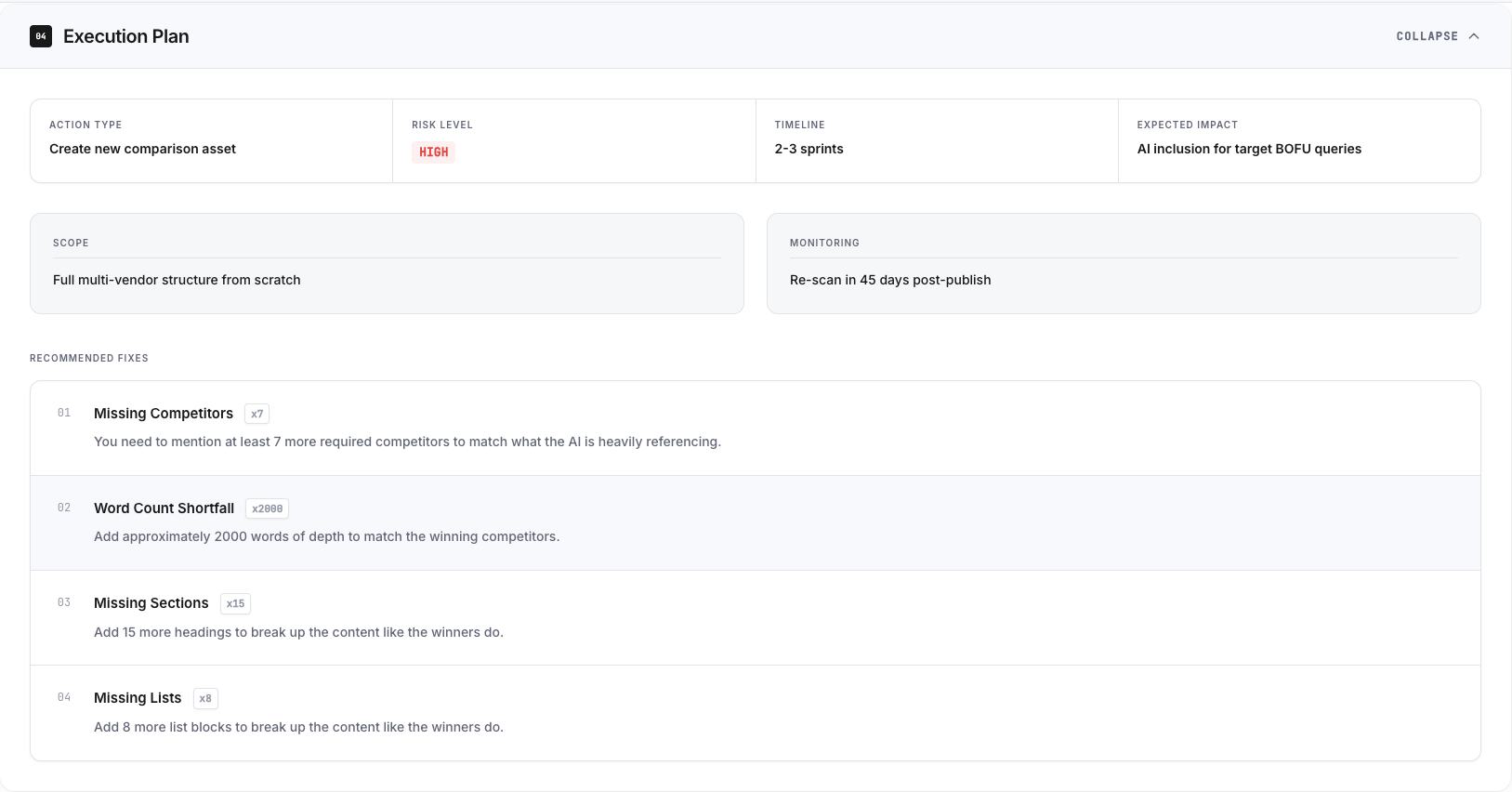Click the Missing Competitors fix title
Screen dimensions: 1512x792
tap(164, 414)
